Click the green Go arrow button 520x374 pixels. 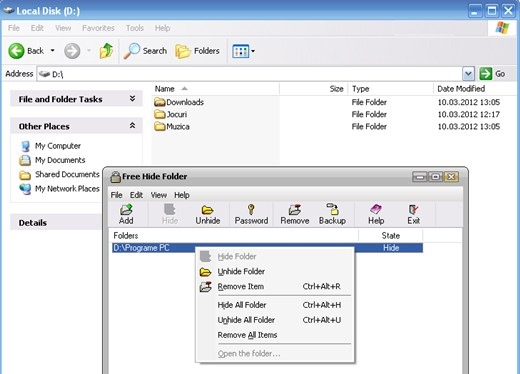486,74
